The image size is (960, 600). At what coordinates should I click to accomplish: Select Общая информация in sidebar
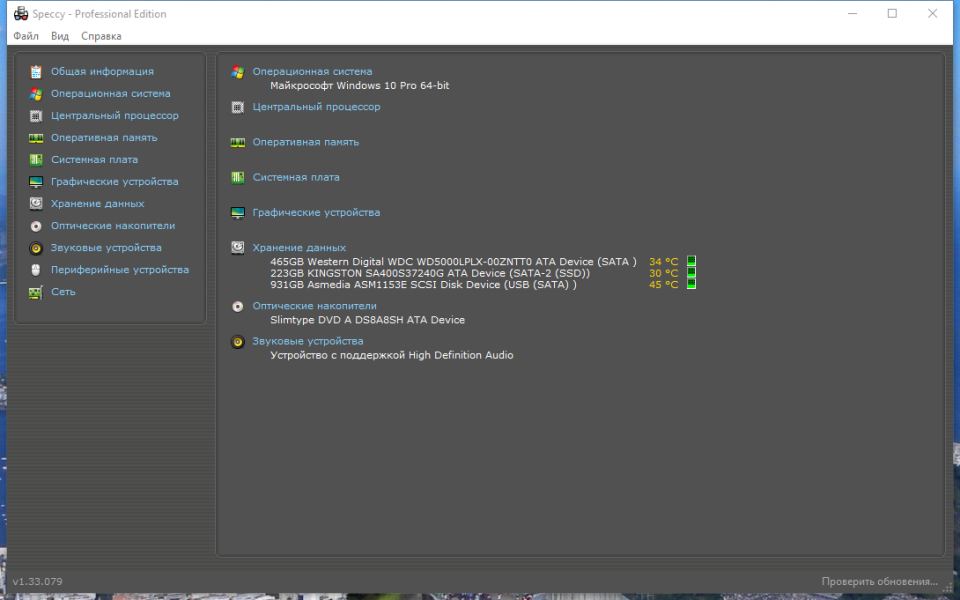pos(102,72)
